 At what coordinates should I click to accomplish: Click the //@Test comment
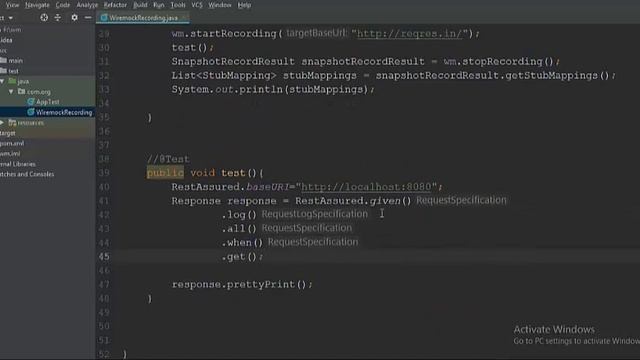coord(168,159)
